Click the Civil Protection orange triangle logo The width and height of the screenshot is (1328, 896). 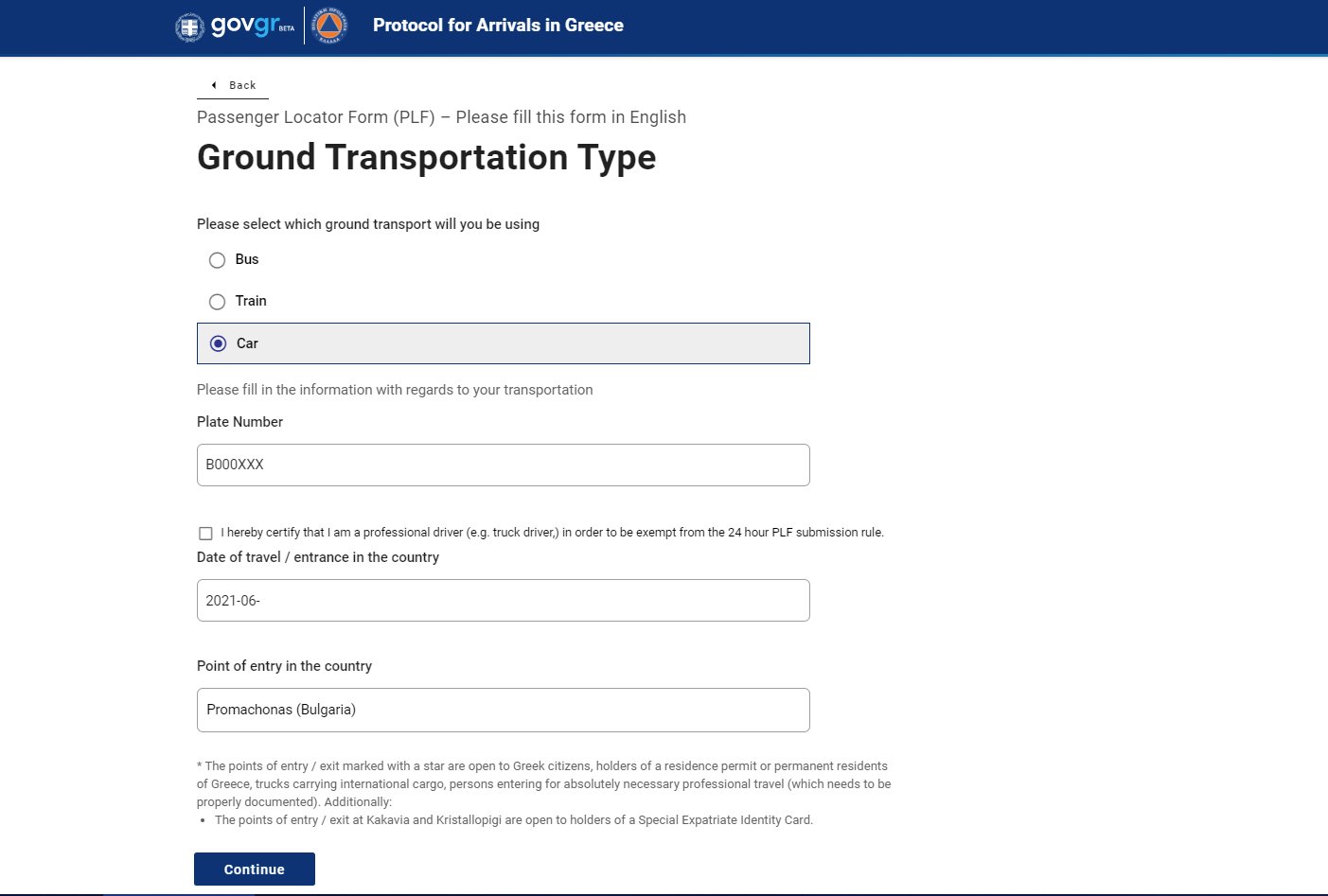pos(329,26)
